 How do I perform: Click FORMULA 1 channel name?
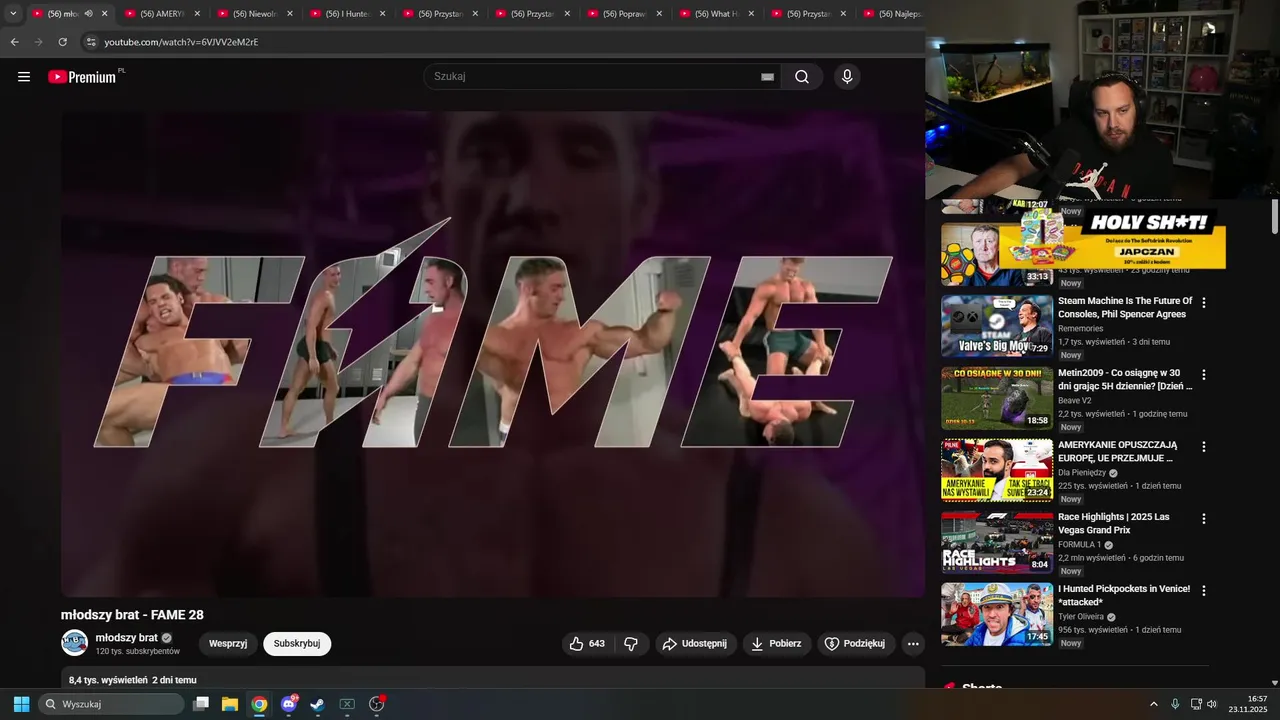click(x=1080, y=545)
